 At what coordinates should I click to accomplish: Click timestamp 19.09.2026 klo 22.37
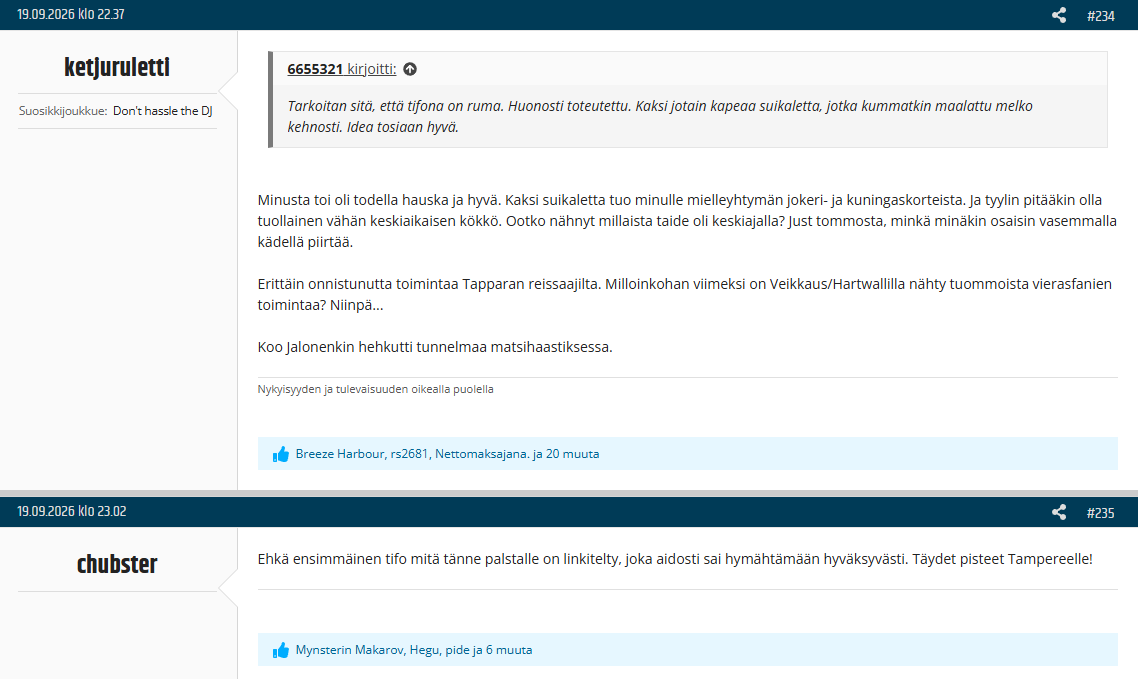[71, 15]
